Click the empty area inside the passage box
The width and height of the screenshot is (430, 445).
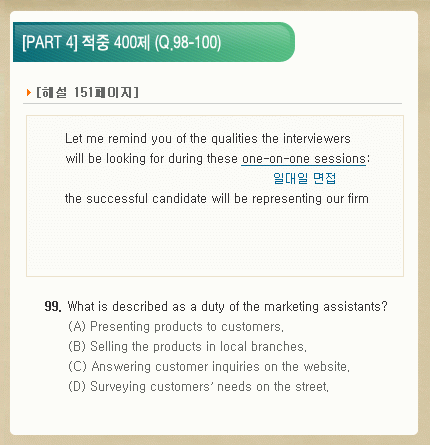tap(215, 242)
